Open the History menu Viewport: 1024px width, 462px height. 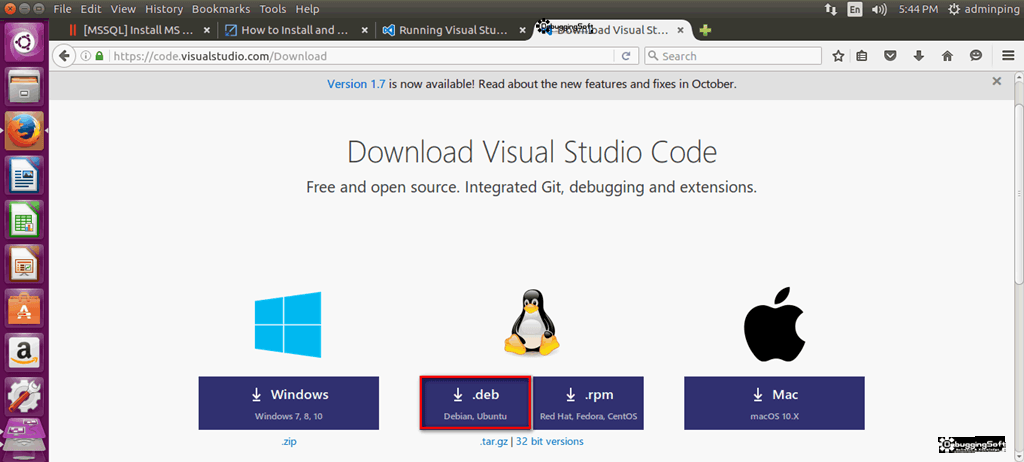[x=164, y=9]
